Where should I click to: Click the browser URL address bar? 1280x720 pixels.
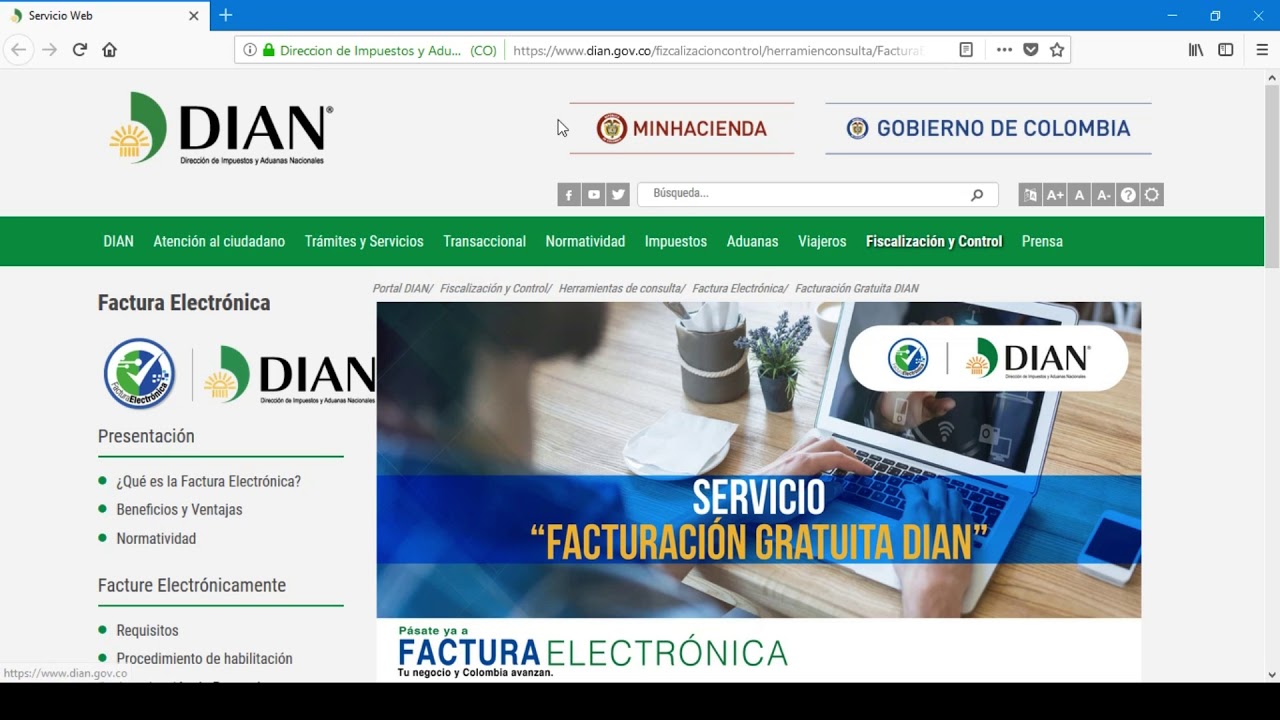pos(715,50)
